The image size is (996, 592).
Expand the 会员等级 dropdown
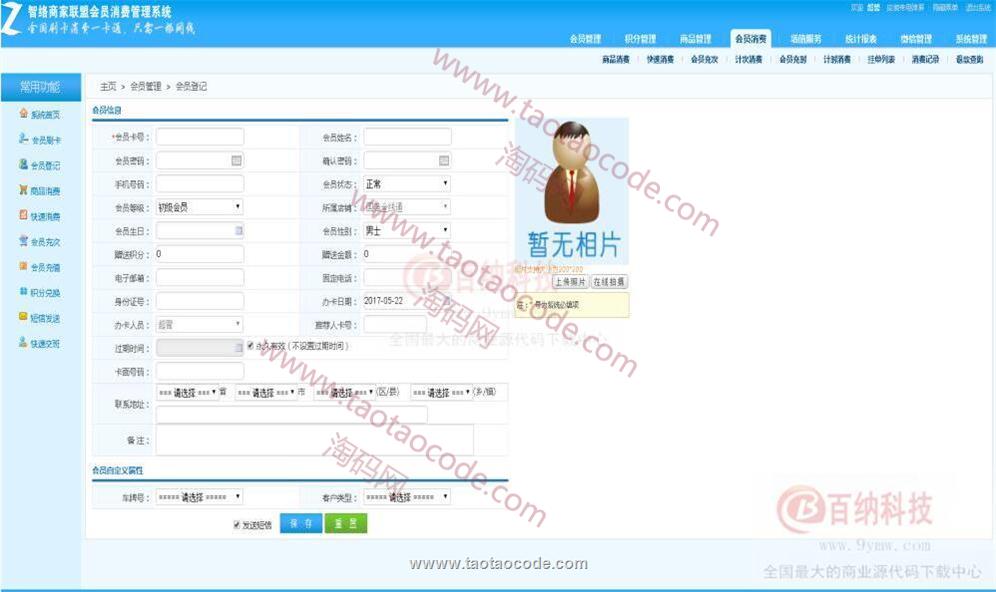[199, 207]
